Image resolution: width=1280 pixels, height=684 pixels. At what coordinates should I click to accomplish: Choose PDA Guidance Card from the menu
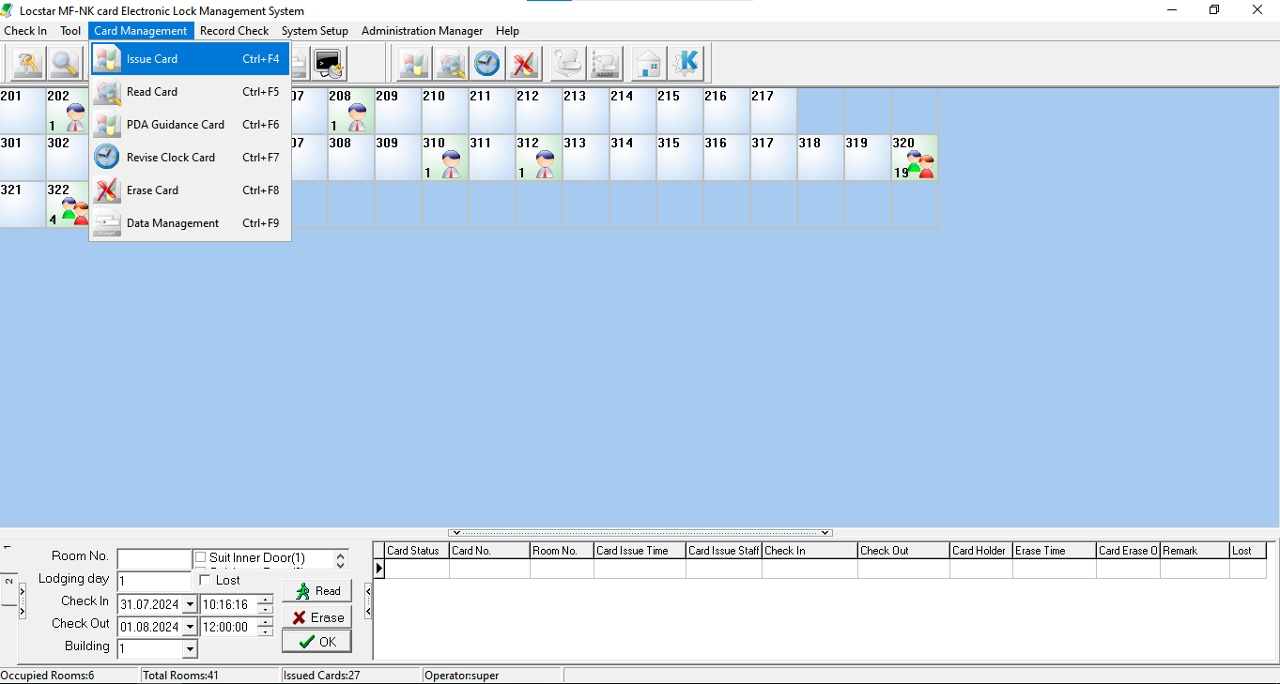tap(190, 125)
